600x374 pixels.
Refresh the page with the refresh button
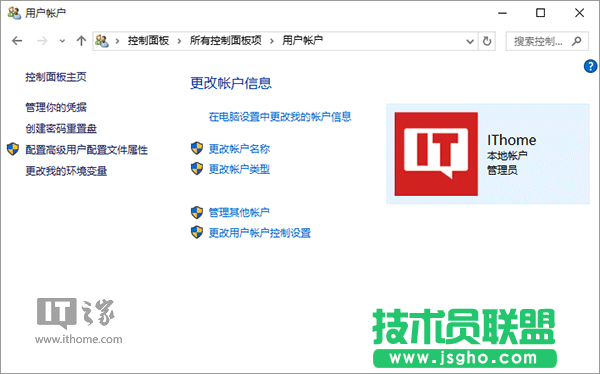tap(487, 41)
